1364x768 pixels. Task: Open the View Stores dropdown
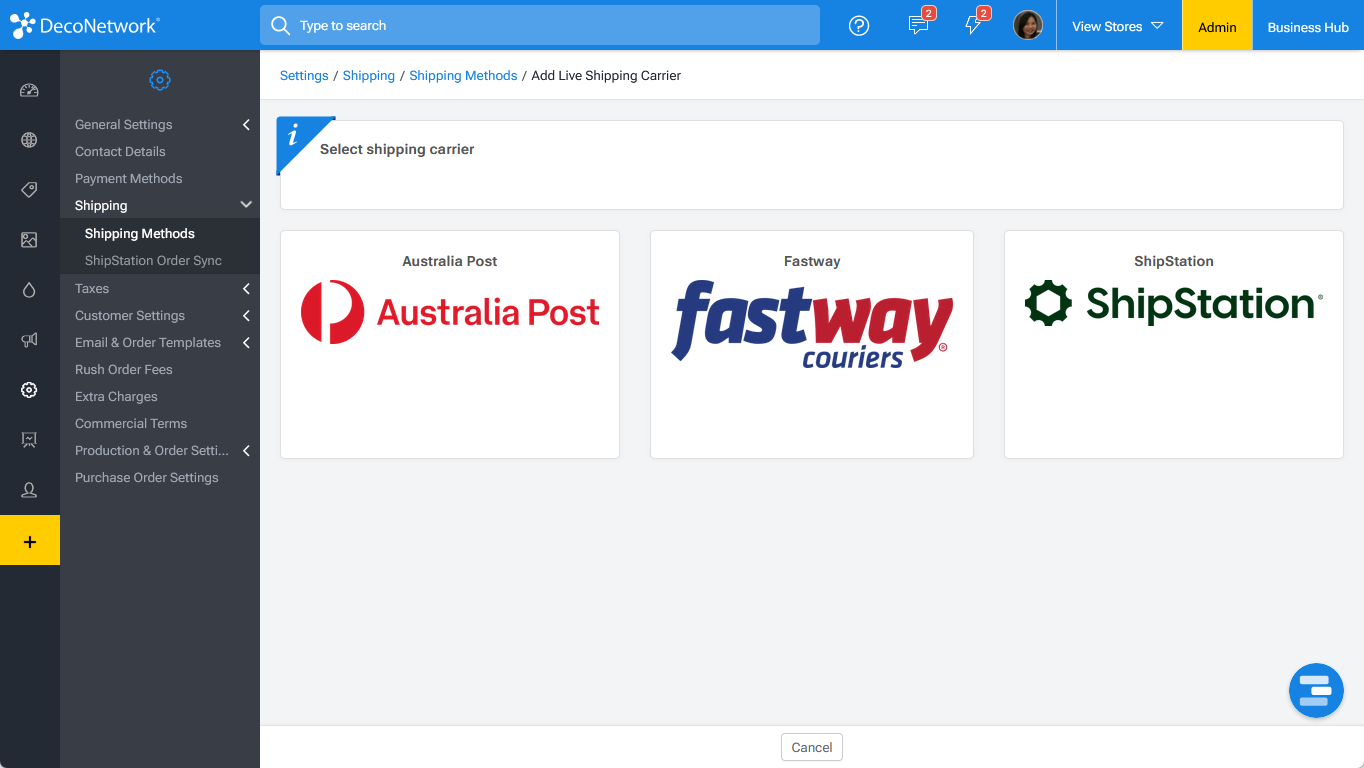(1118, 26)
